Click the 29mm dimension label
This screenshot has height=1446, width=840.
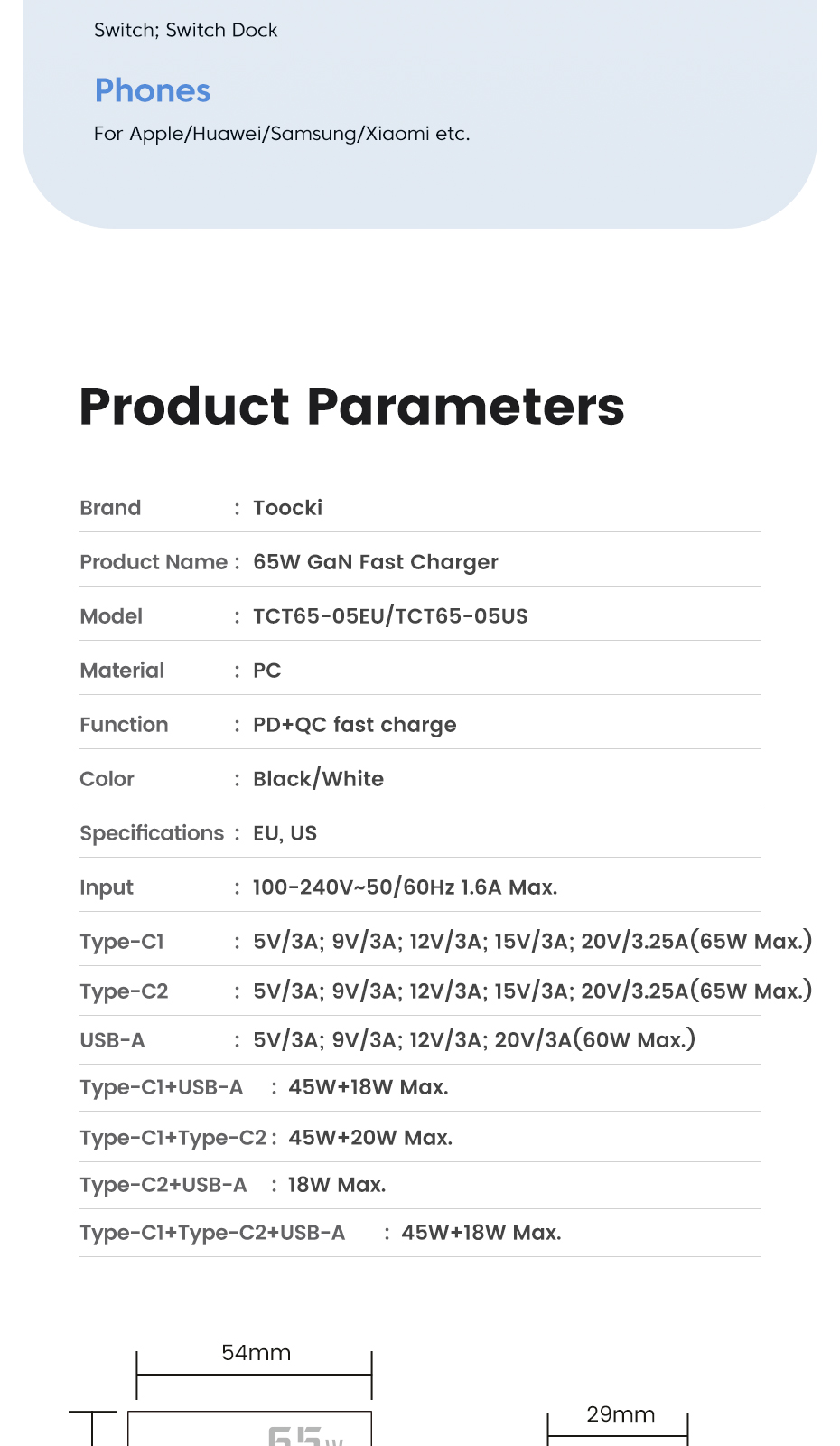point(621,1414)
